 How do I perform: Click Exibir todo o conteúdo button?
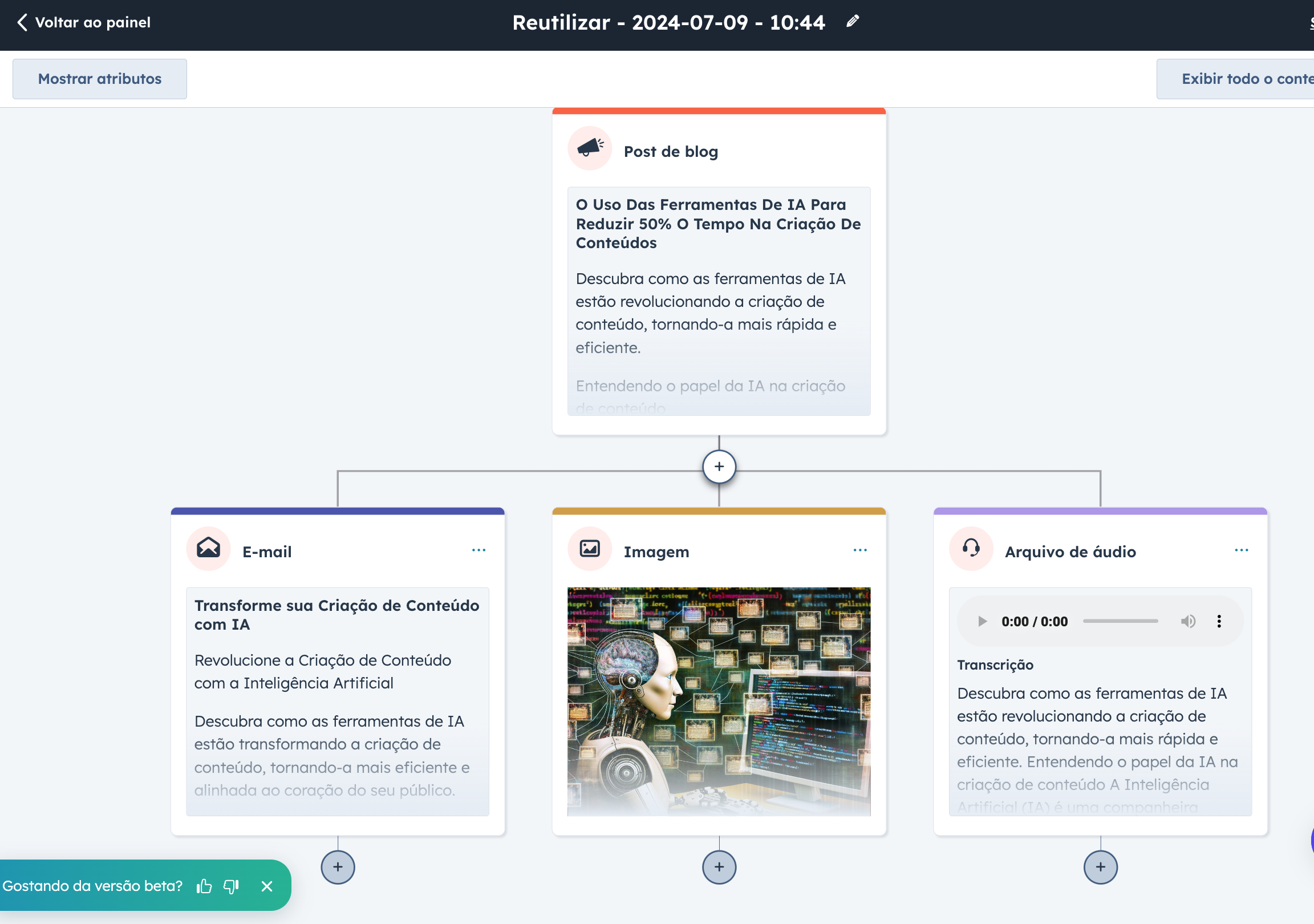point(1235,79)
